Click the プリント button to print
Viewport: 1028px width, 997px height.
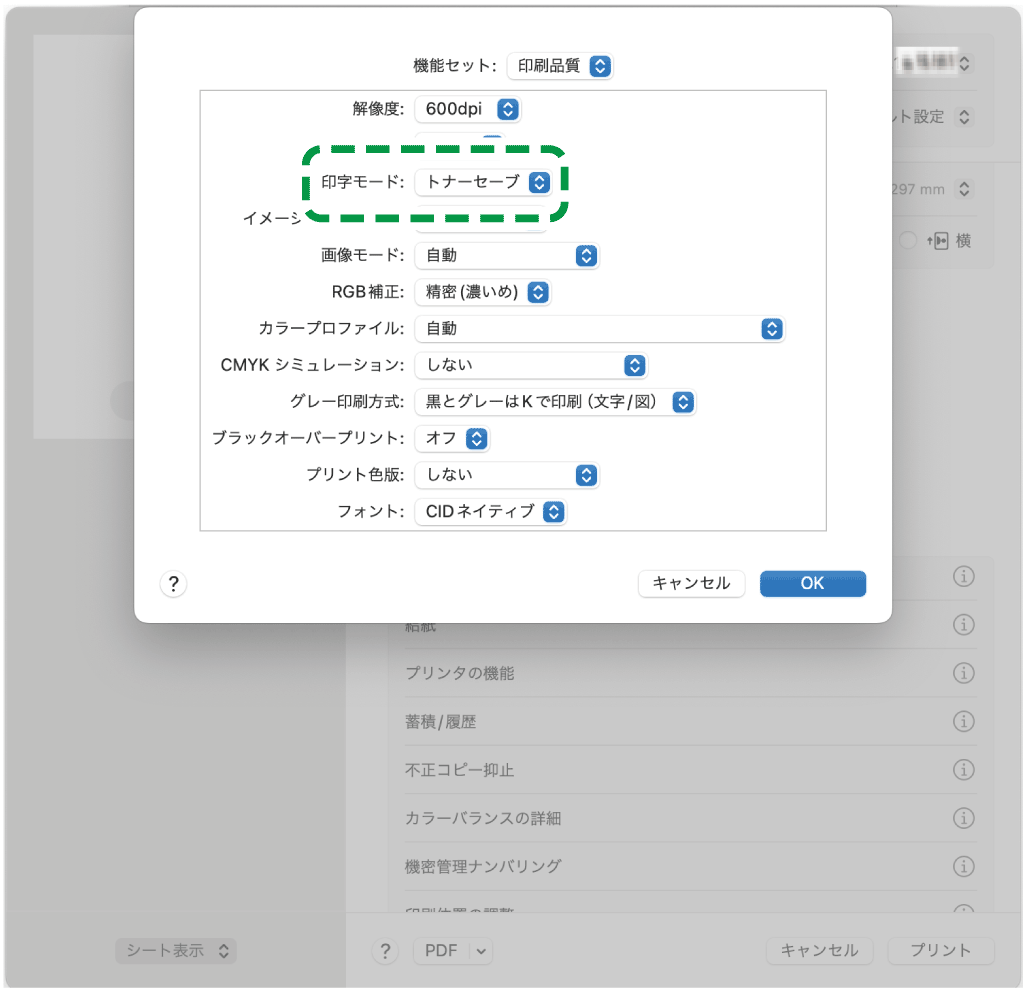[939, 951]
